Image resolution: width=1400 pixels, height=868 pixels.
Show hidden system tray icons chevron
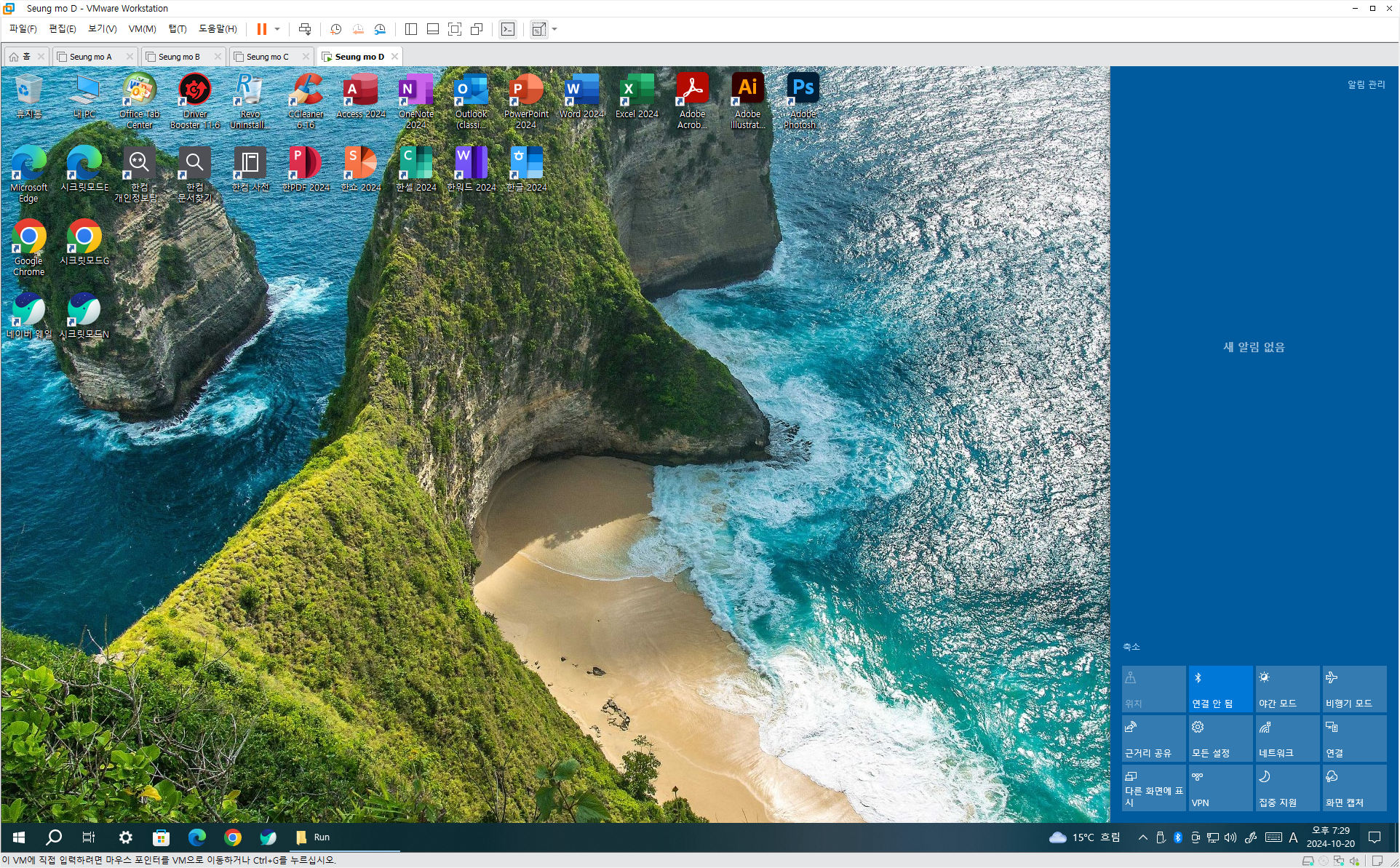pyautogui.click(x=1142, y=837)
